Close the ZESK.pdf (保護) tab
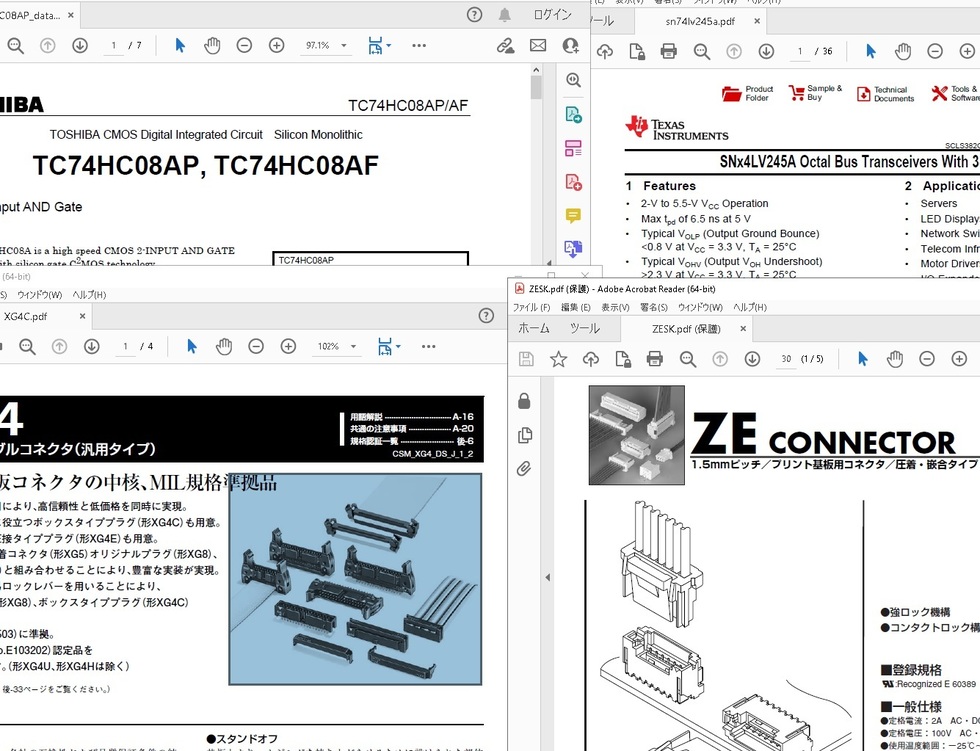The image size is (980, 751). (x=743, y=329)
